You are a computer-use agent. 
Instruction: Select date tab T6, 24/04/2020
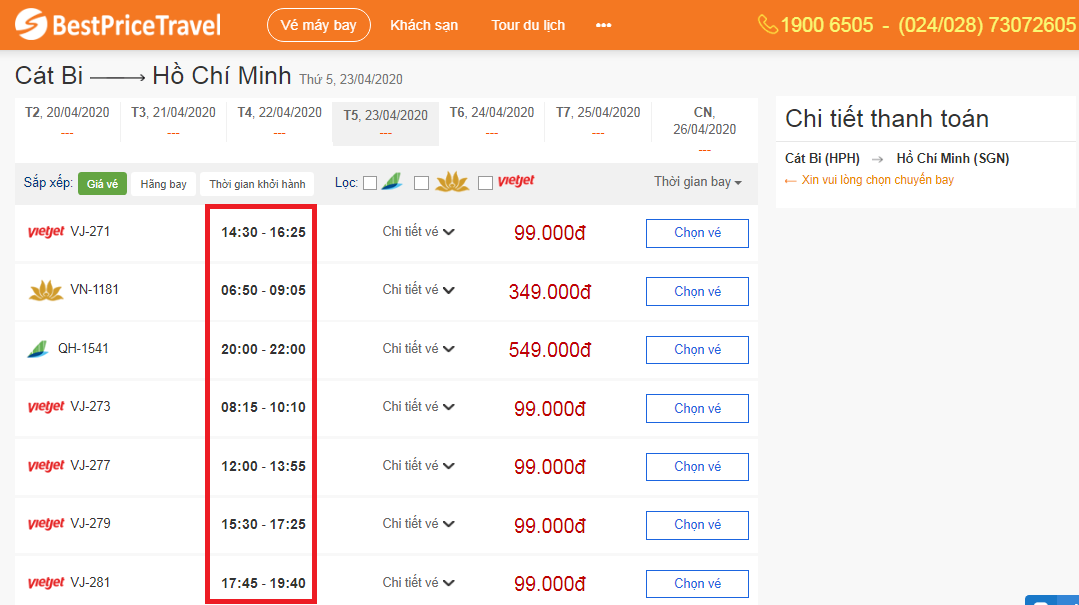(x=492, y=120)
